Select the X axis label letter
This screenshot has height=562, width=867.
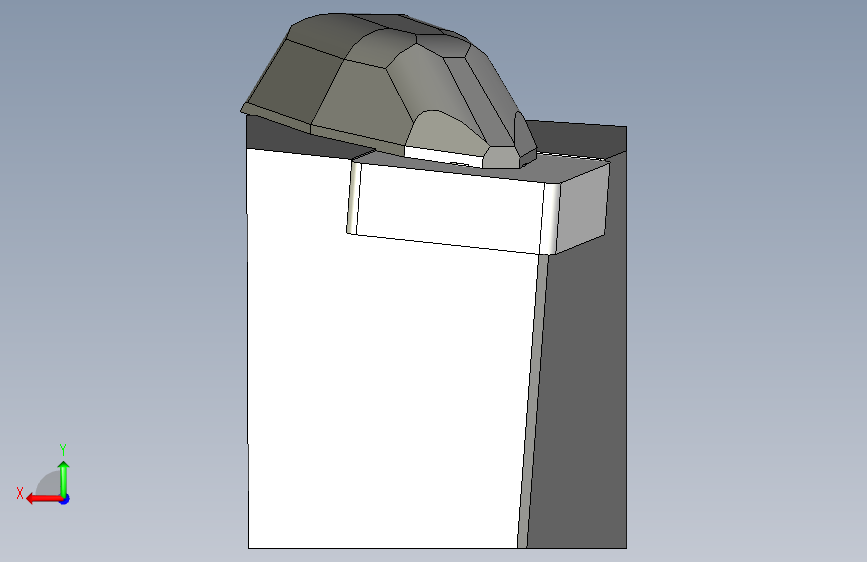click(20, 493)
